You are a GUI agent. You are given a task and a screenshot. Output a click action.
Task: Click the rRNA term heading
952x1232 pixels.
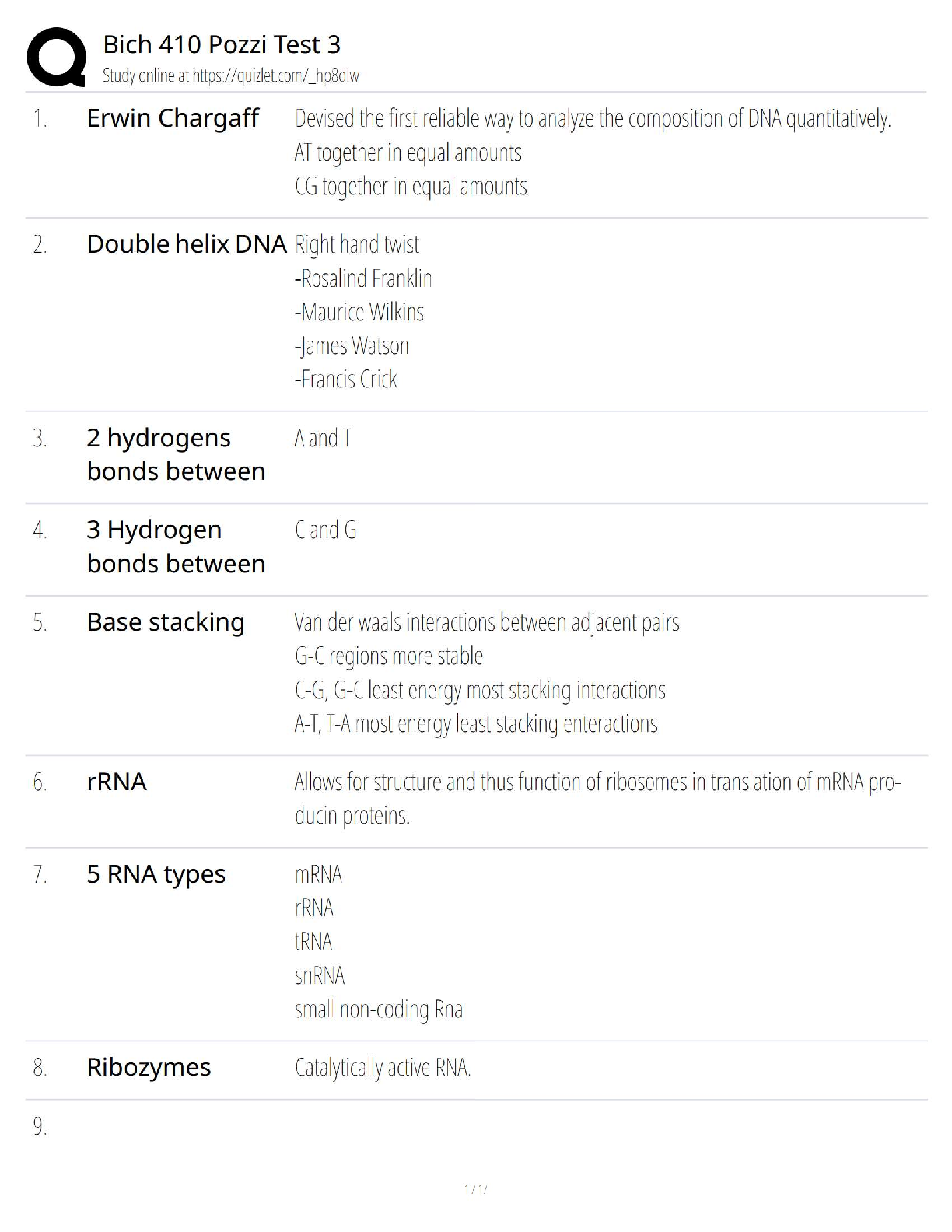[x=117, y=782]
